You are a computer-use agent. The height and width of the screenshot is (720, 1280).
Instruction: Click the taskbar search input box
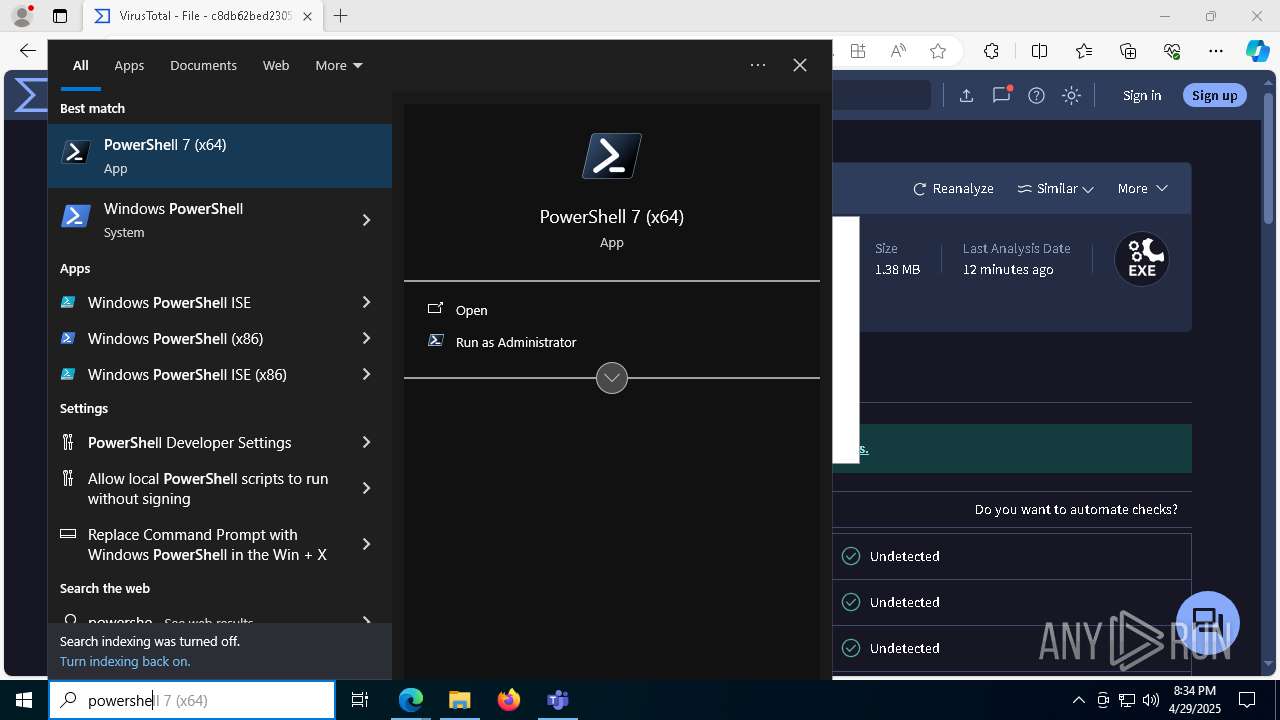click(x=192, y=700)
